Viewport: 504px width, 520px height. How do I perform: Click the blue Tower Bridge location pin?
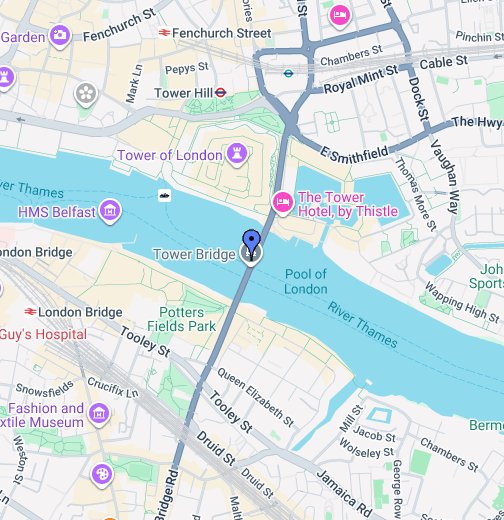(252, 244)
